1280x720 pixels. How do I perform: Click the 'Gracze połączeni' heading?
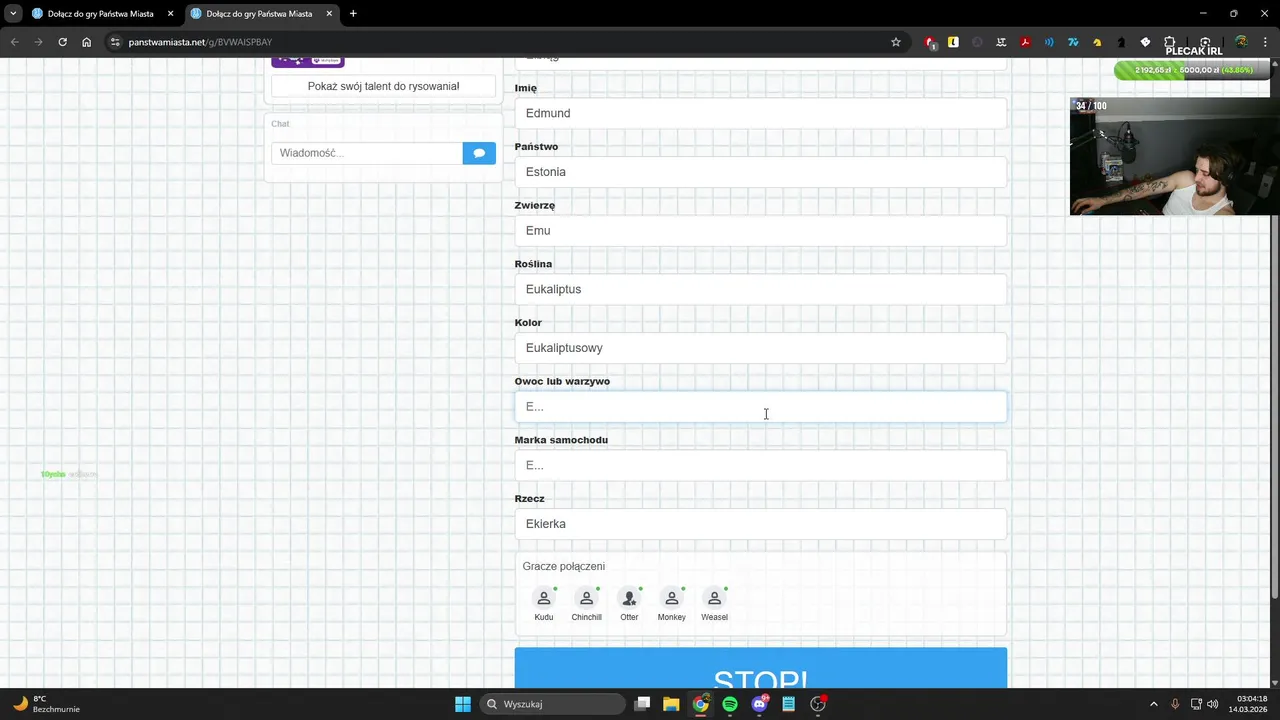coord(563,566)
